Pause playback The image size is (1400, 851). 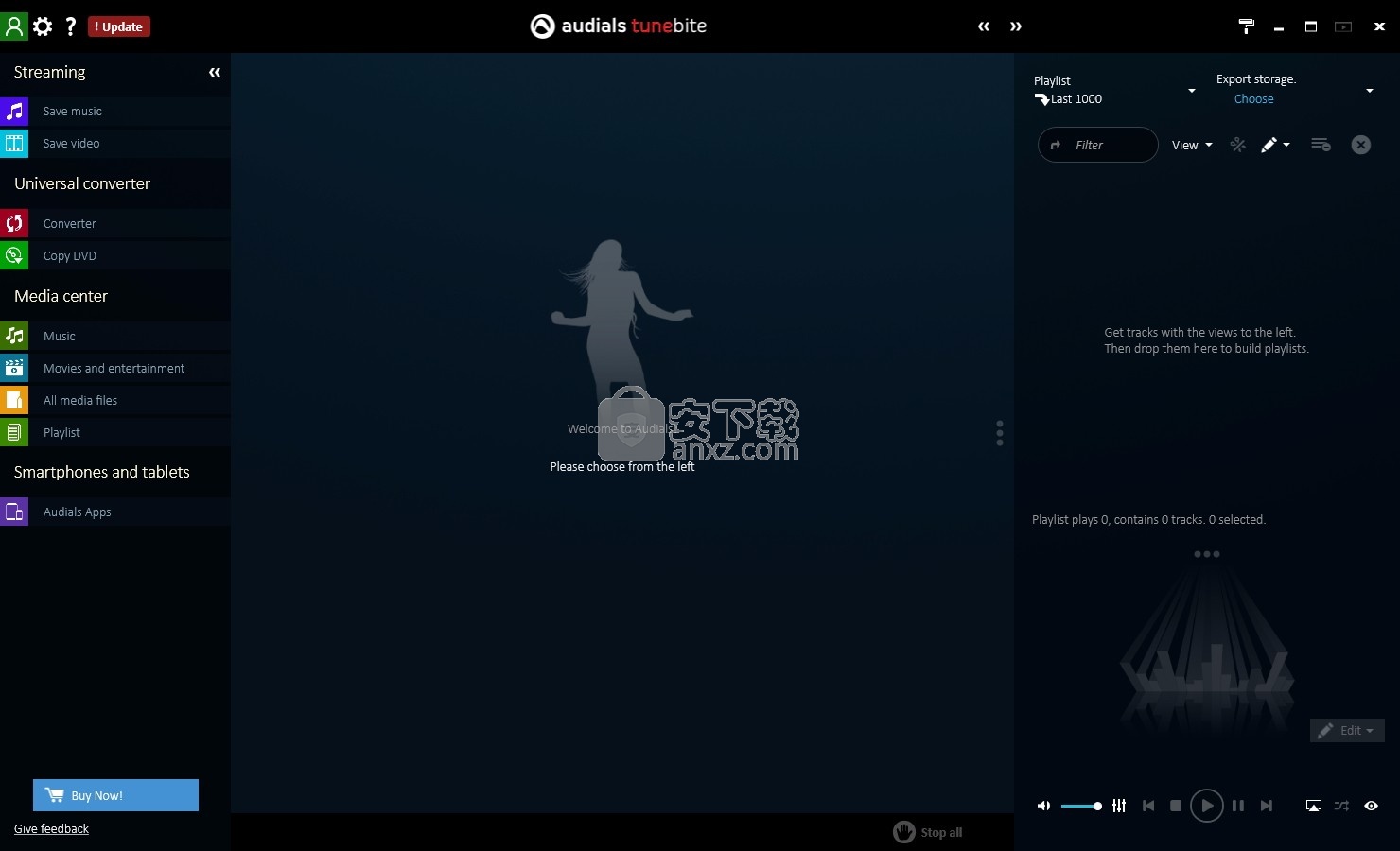coord(1238,806)
